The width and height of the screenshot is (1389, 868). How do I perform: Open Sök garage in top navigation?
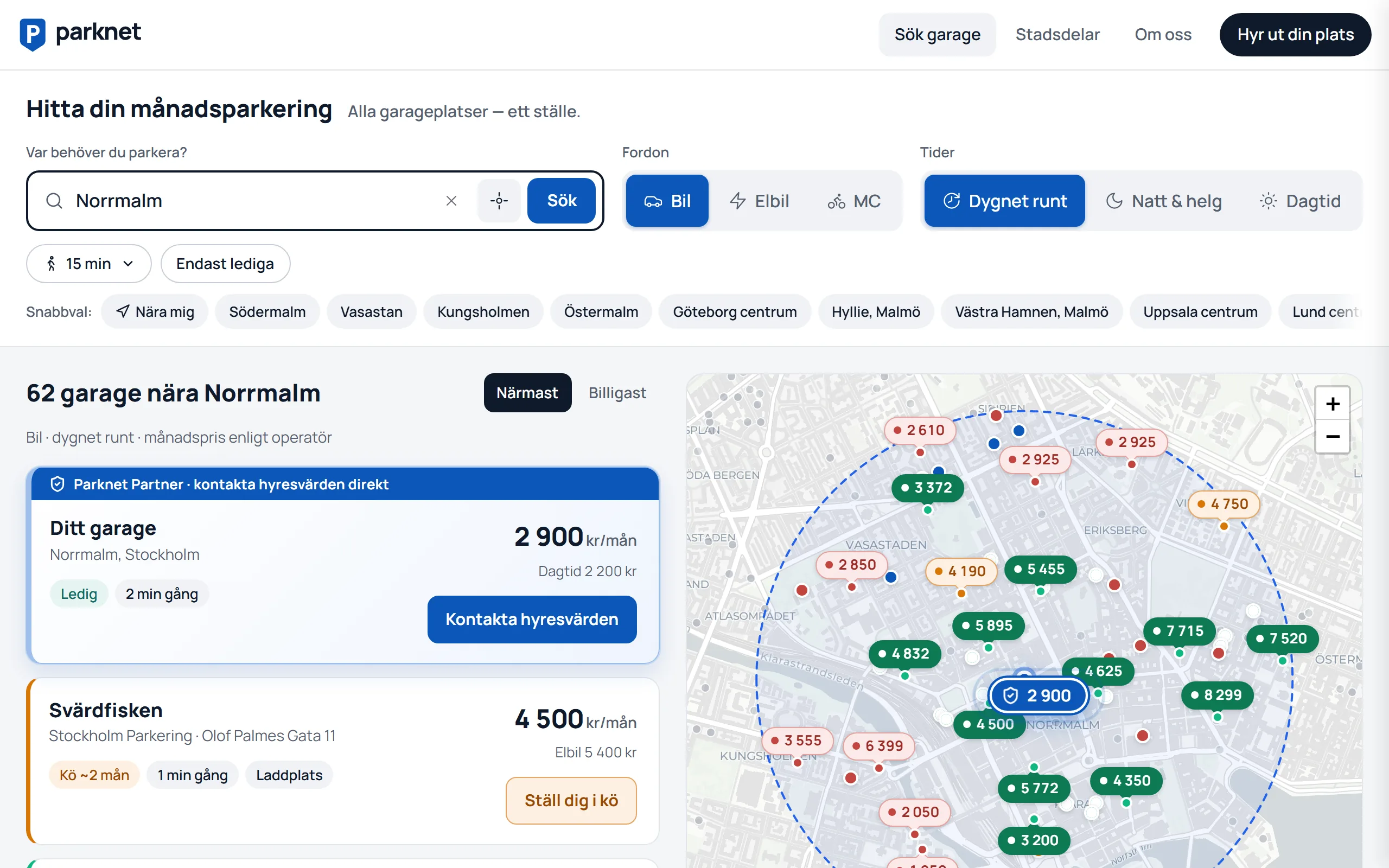tap(936, 34)
